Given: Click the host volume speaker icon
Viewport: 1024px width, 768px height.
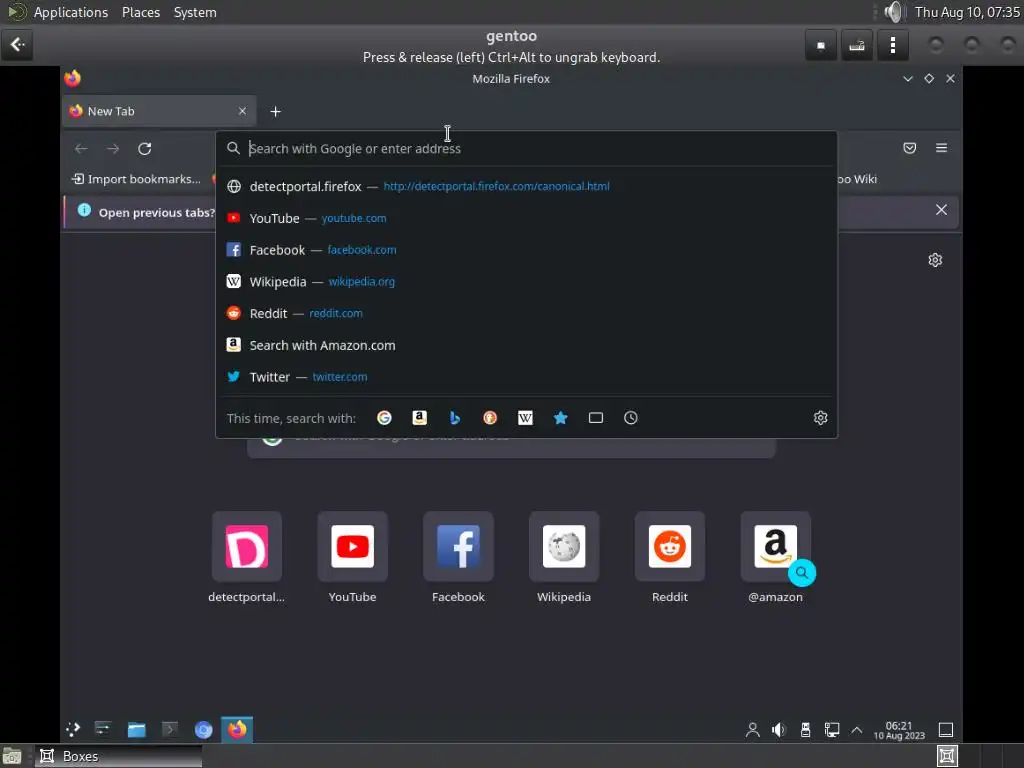Looking at the screenshot, I should pyautogui.click(x=893, y=12).
